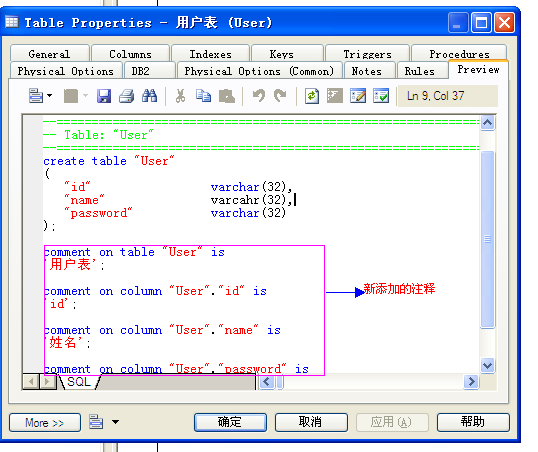538x452 pixels.
Task: Click the misspelled 'varcahr(32),' text
Action: [251, 200]
